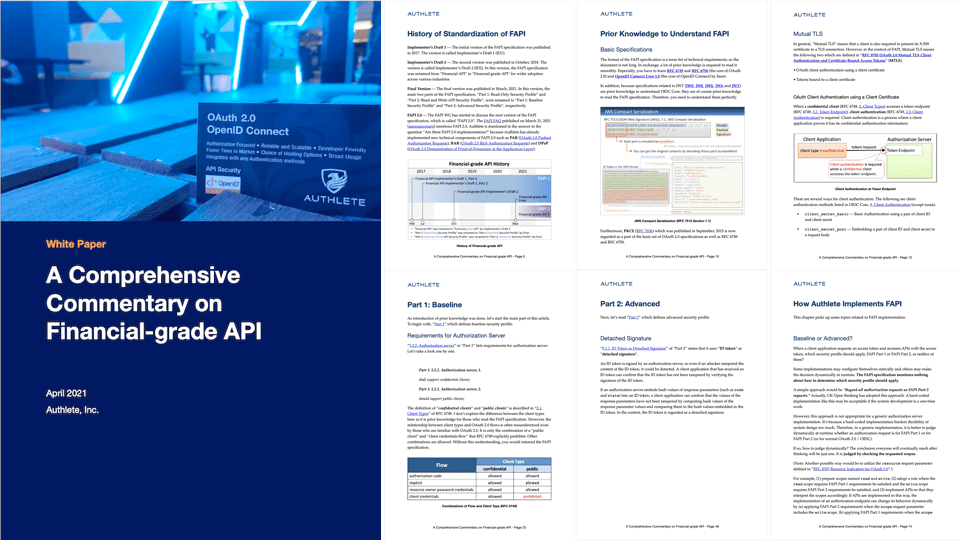The width and height of the screenshot is (960, 540).
Task: Click the Authlete eagle shield logo on cover photo
Action: click(x=334, y=181)
